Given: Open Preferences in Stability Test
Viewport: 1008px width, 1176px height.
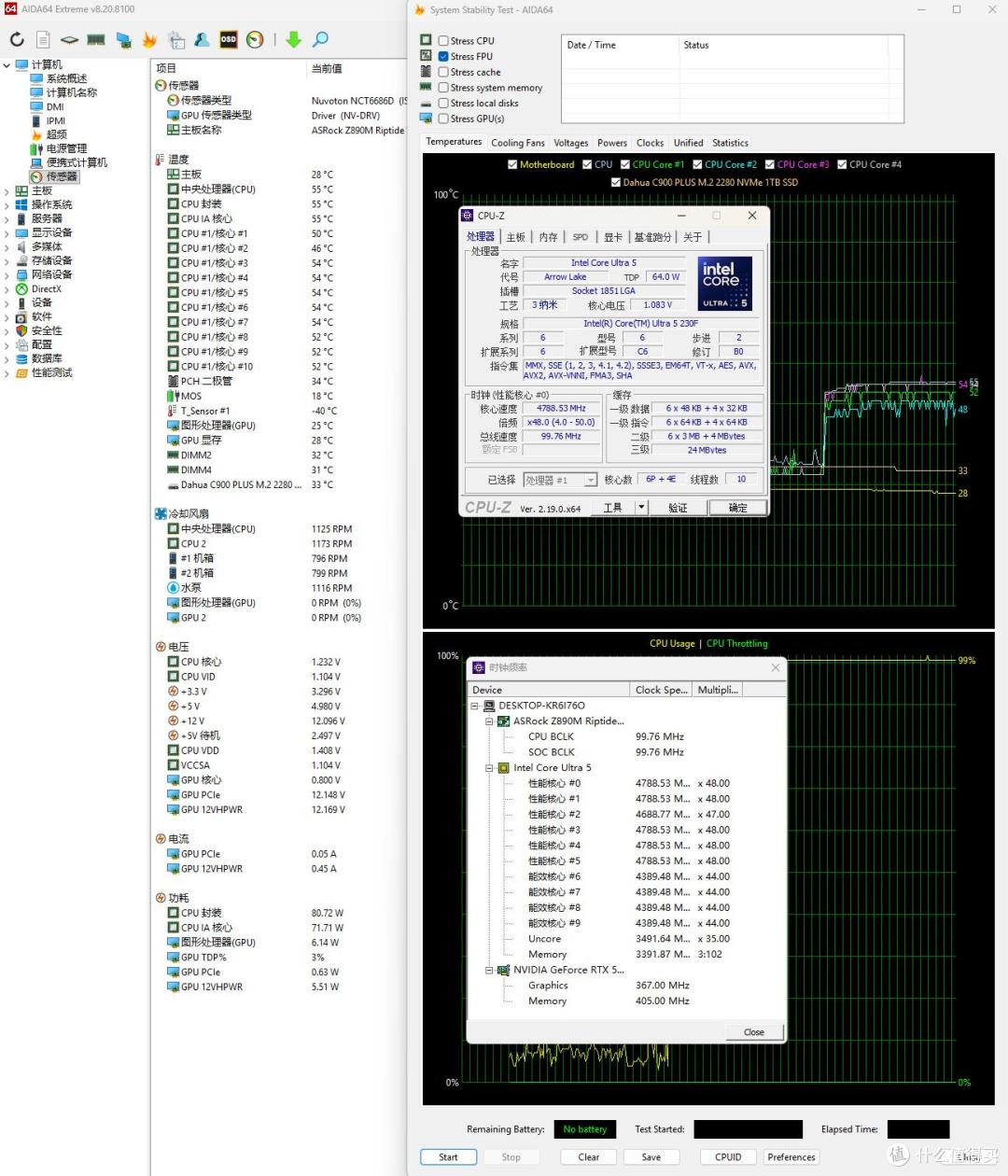Looking at the screenshot, I should tap(791, 1156).
